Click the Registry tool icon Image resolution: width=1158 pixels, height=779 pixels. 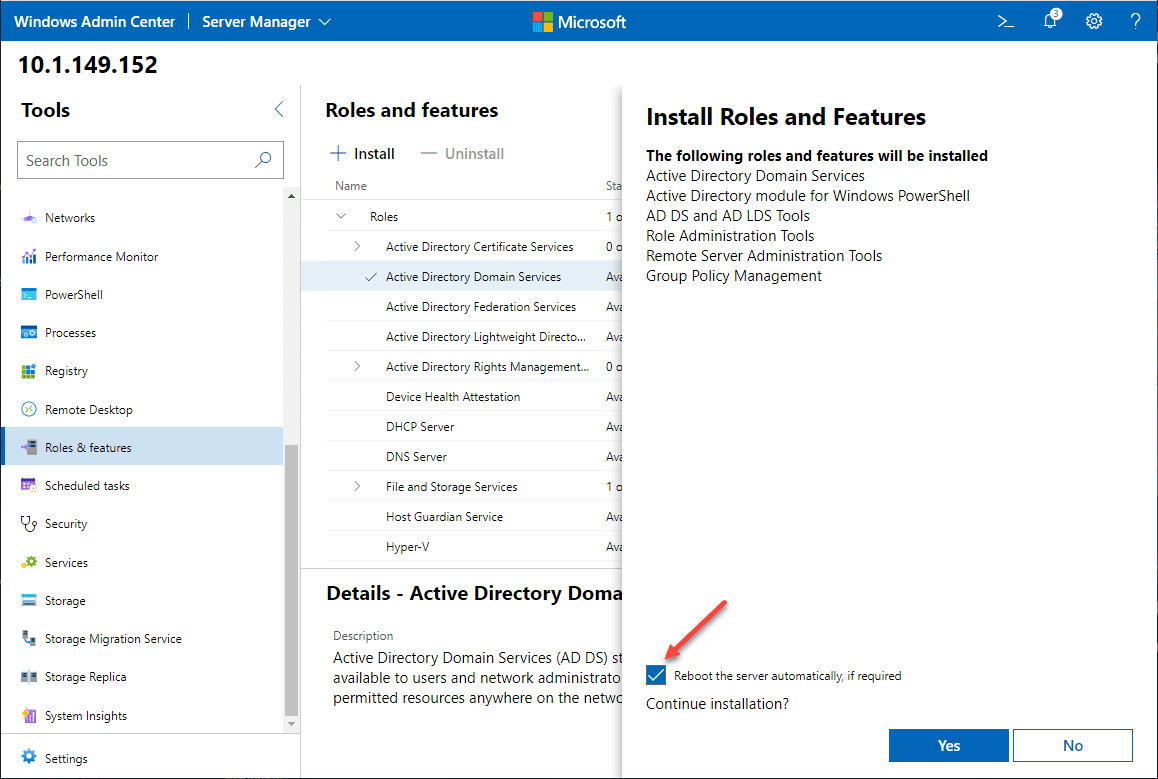pos(29,371)
